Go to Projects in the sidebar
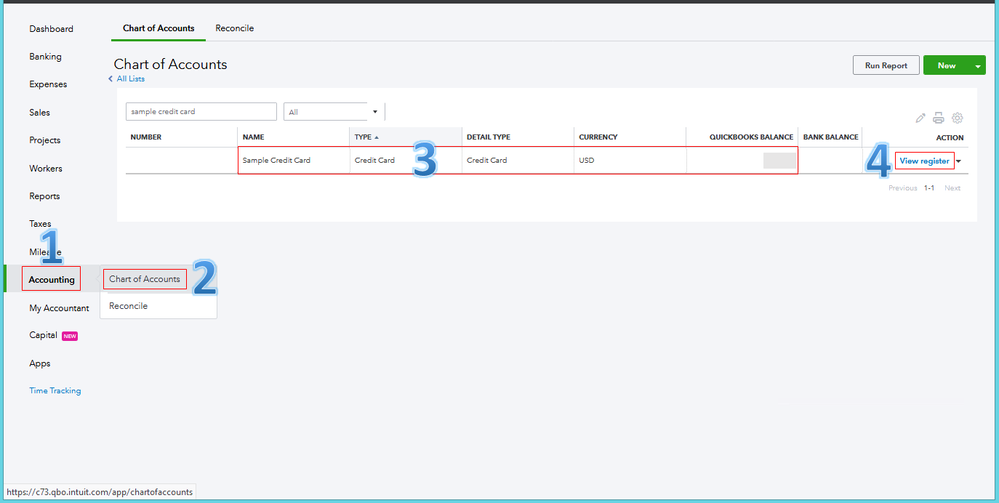The height and width of the screenshot is (503, 999). click(45, 140)
